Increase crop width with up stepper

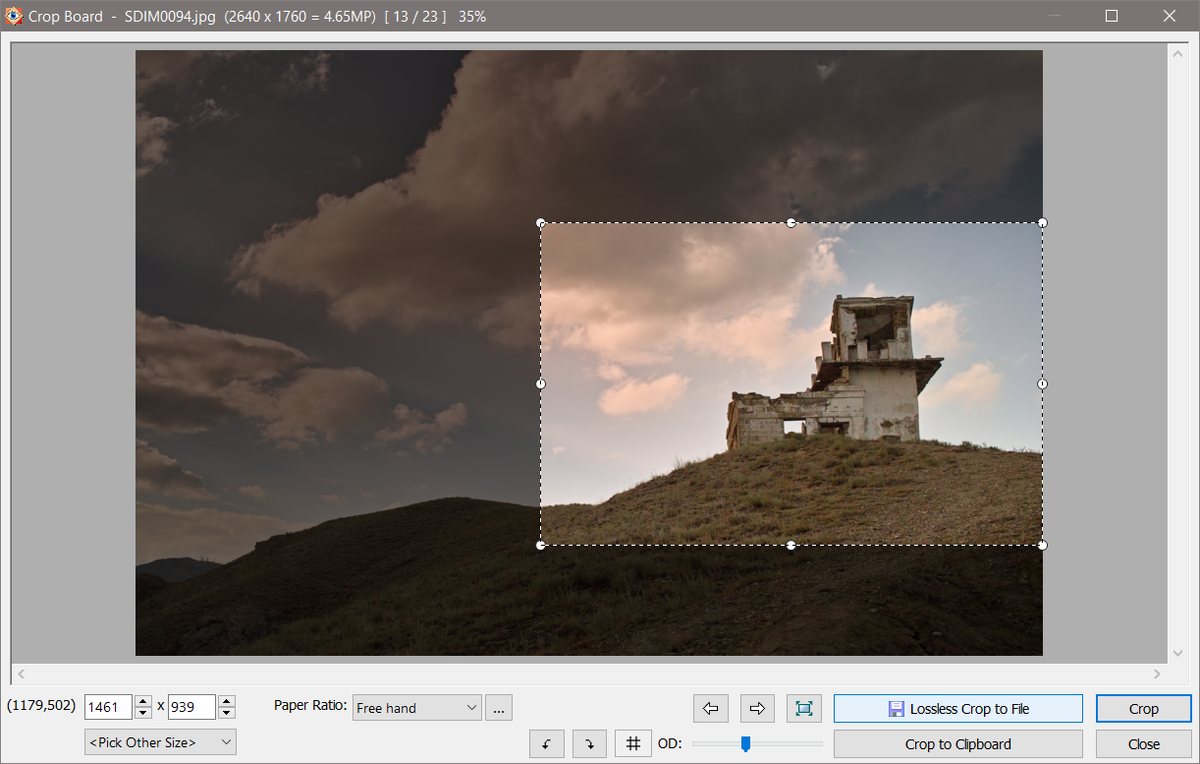(143, 701)
